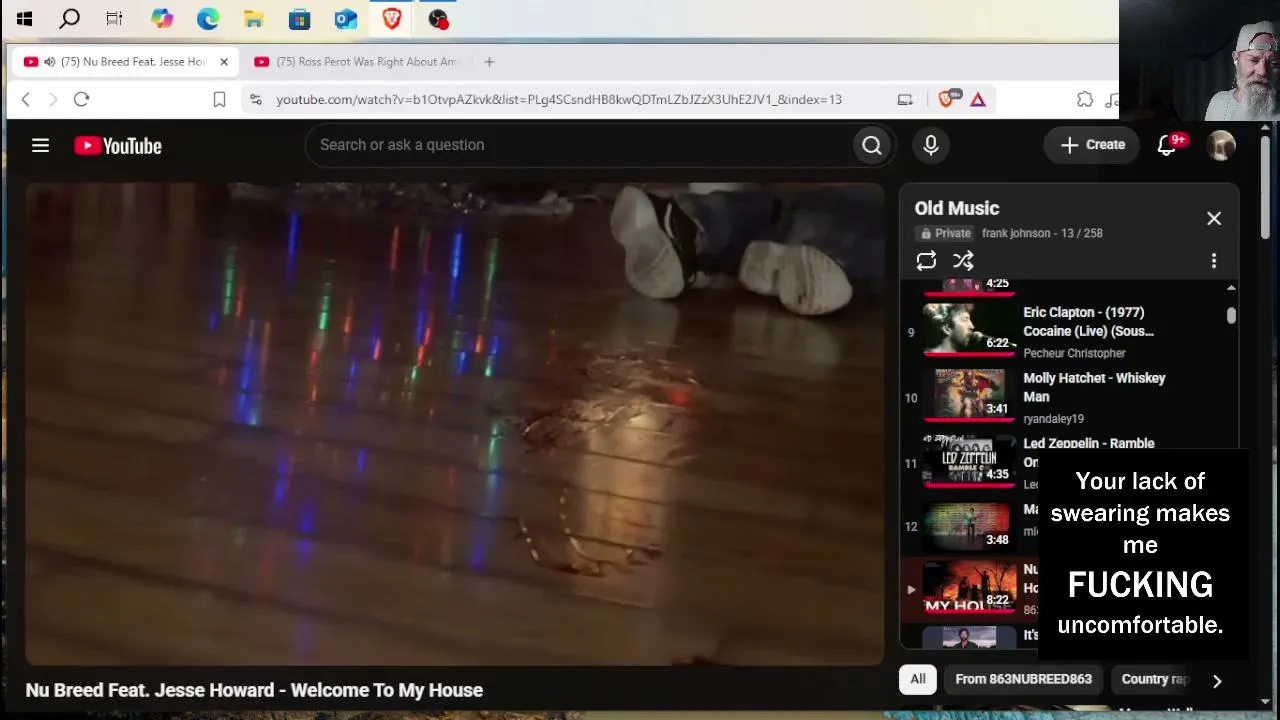Reload the current YouTube page
The width and height of the screenshot is (1280, 720).
click(x=82, y=99)
